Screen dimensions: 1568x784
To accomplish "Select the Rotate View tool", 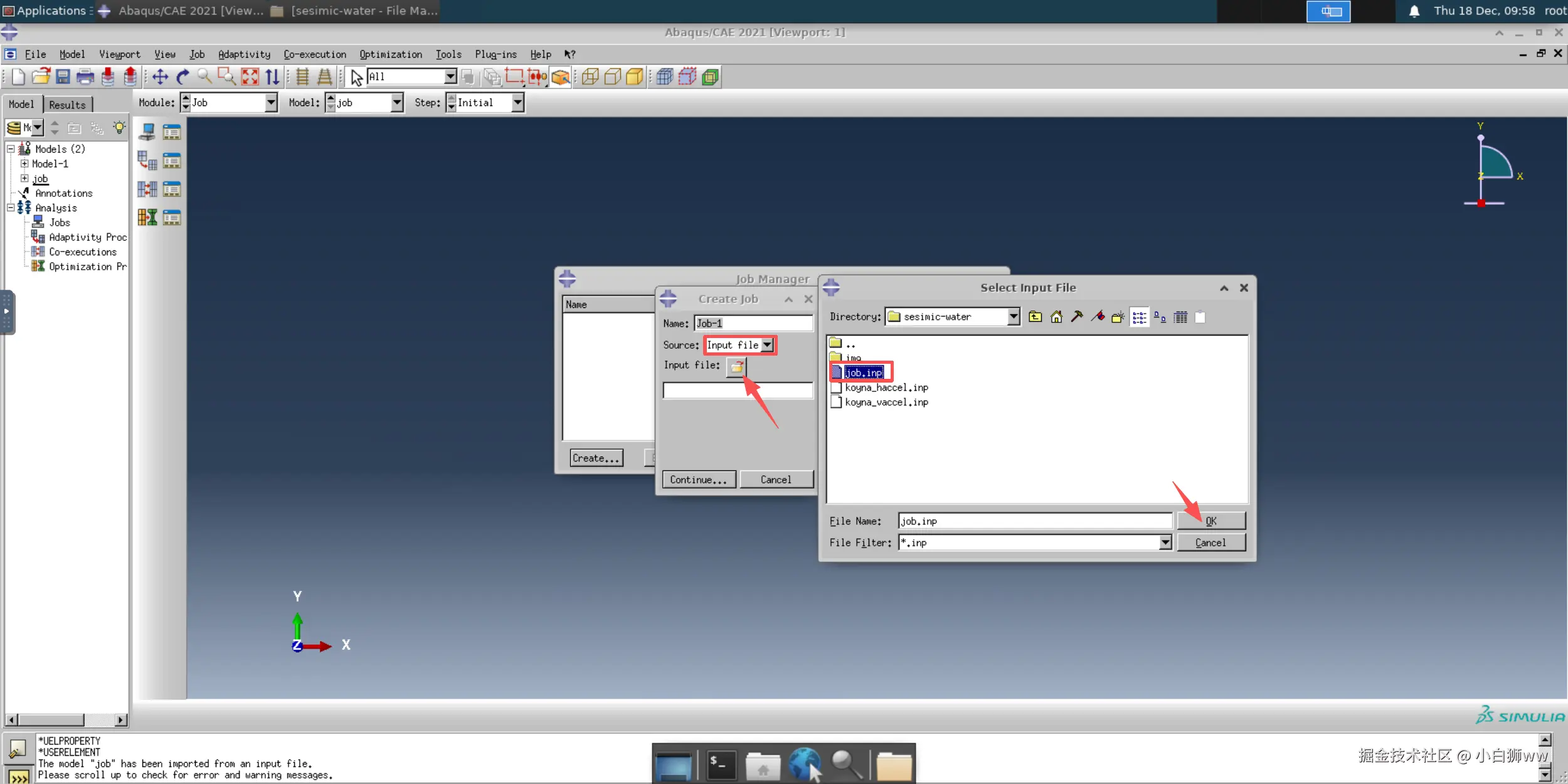I will pyautogui.click(x=183, y=77).
